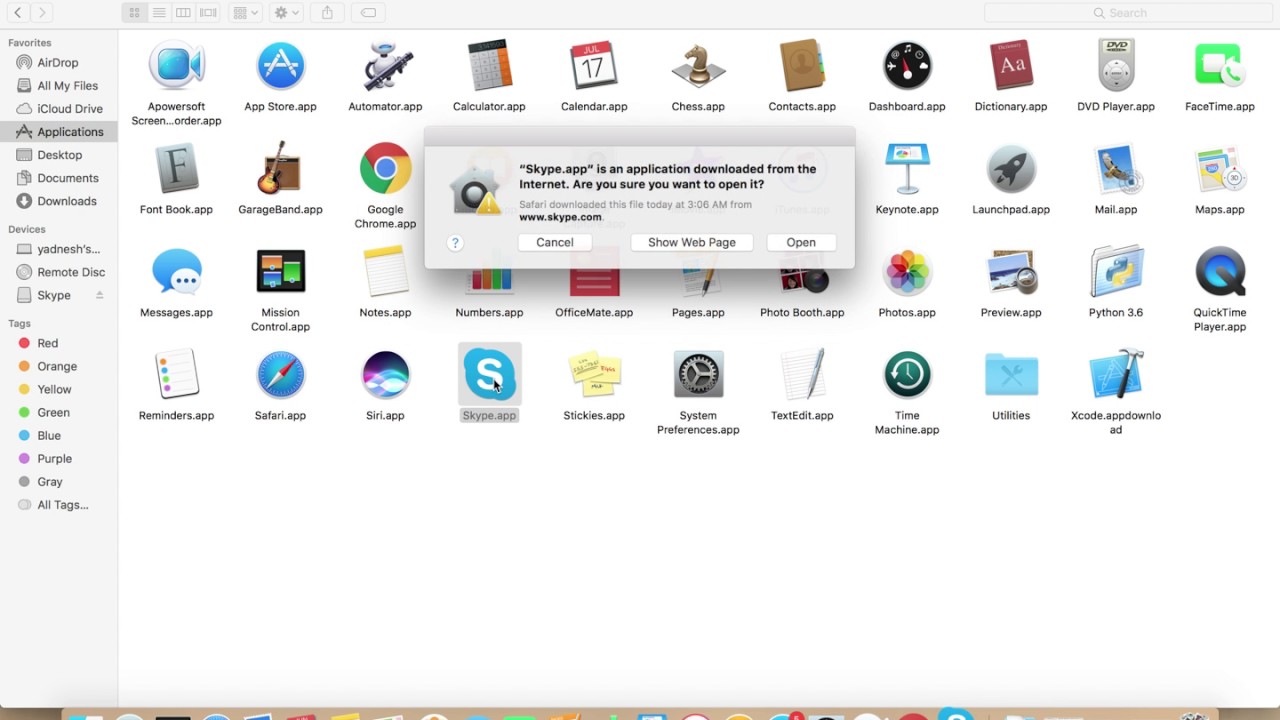The width and height of the screenshot is (1280, 720).
Task: Open the action gear dropdown
Action: tap(286, 12)
